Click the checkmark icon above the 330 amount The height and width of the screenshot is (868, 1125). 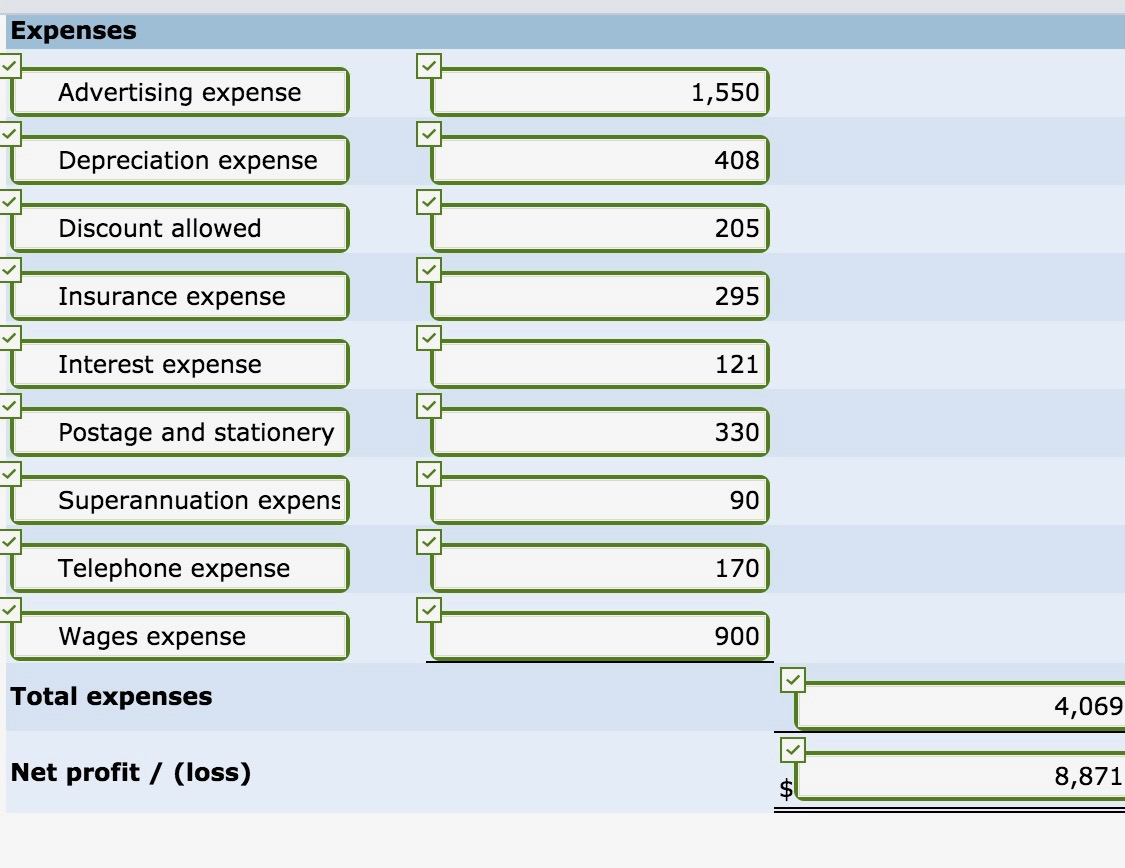click(429, 405)
